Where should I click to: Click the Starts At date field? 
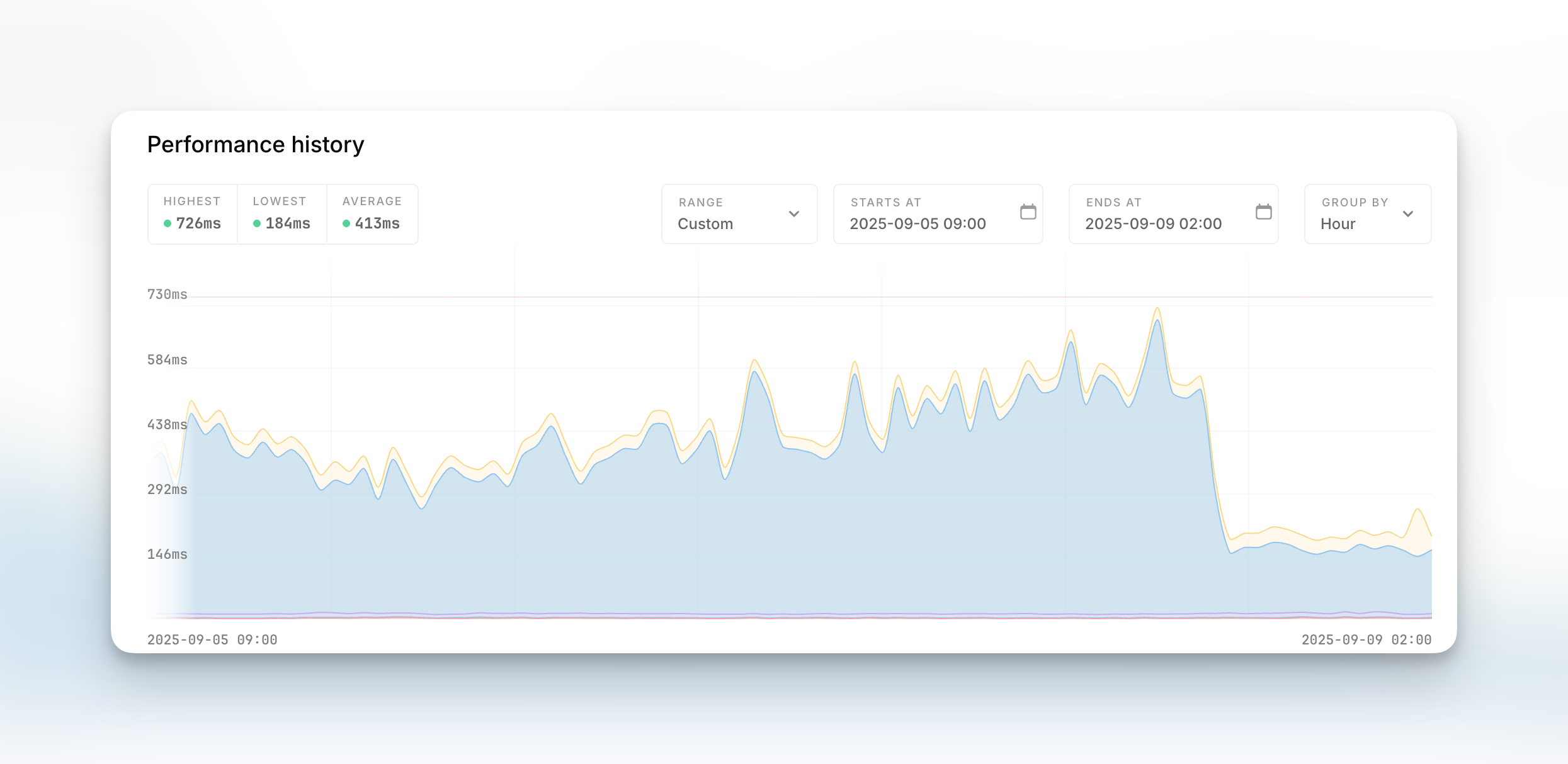918,223
